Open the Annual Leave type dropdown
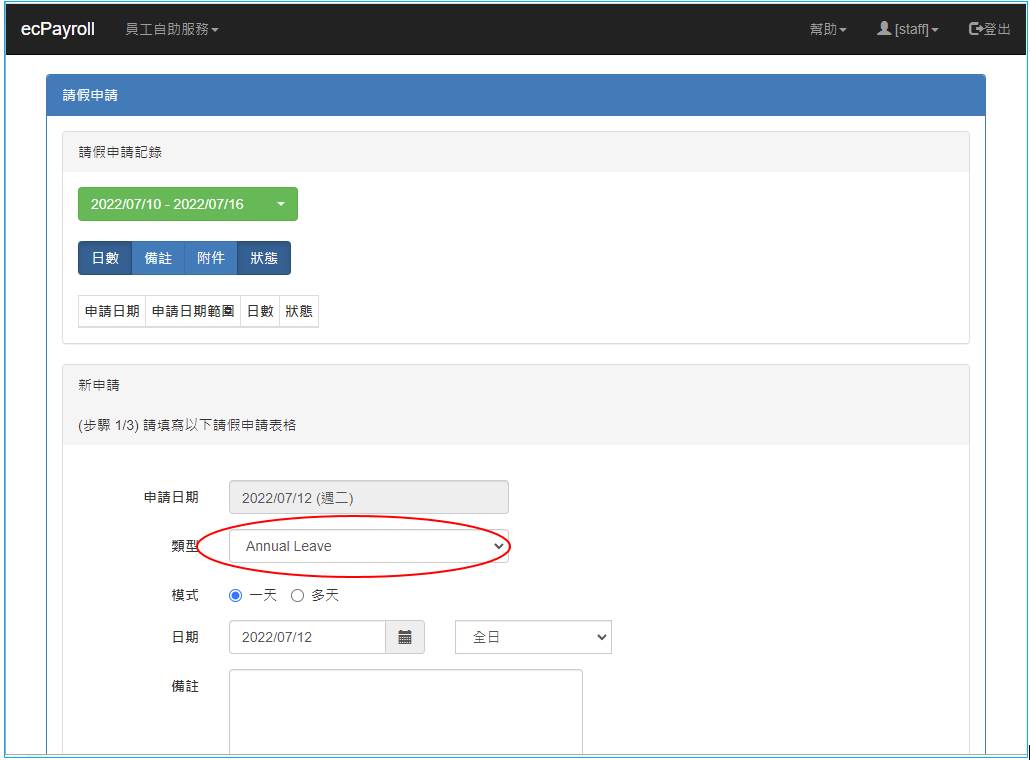Screen dimensions: 1030x760 pos(369,546)
